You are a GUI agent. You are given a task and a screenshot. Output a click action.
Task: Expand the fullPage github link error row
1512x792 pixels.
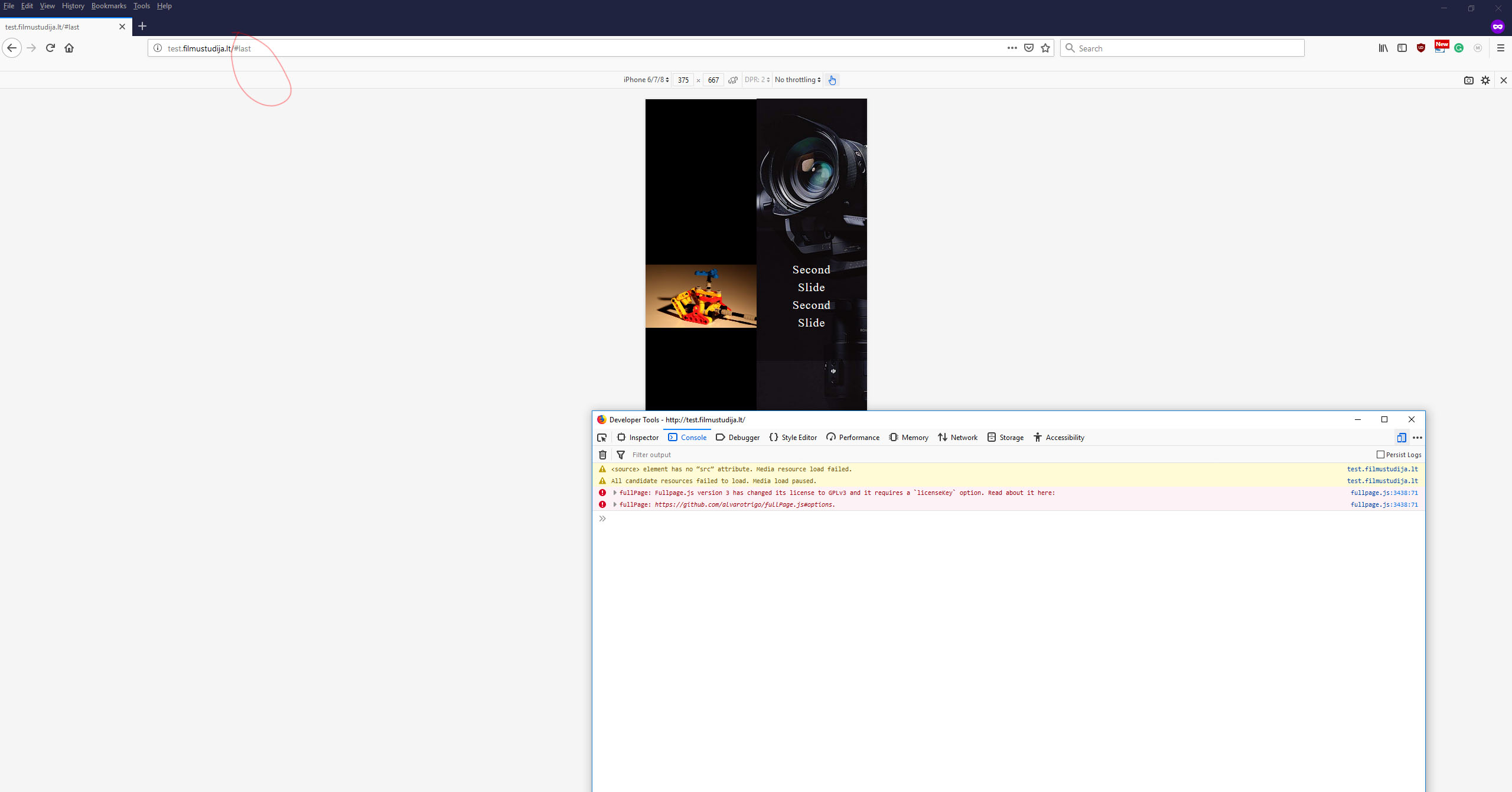pos(615,504)
